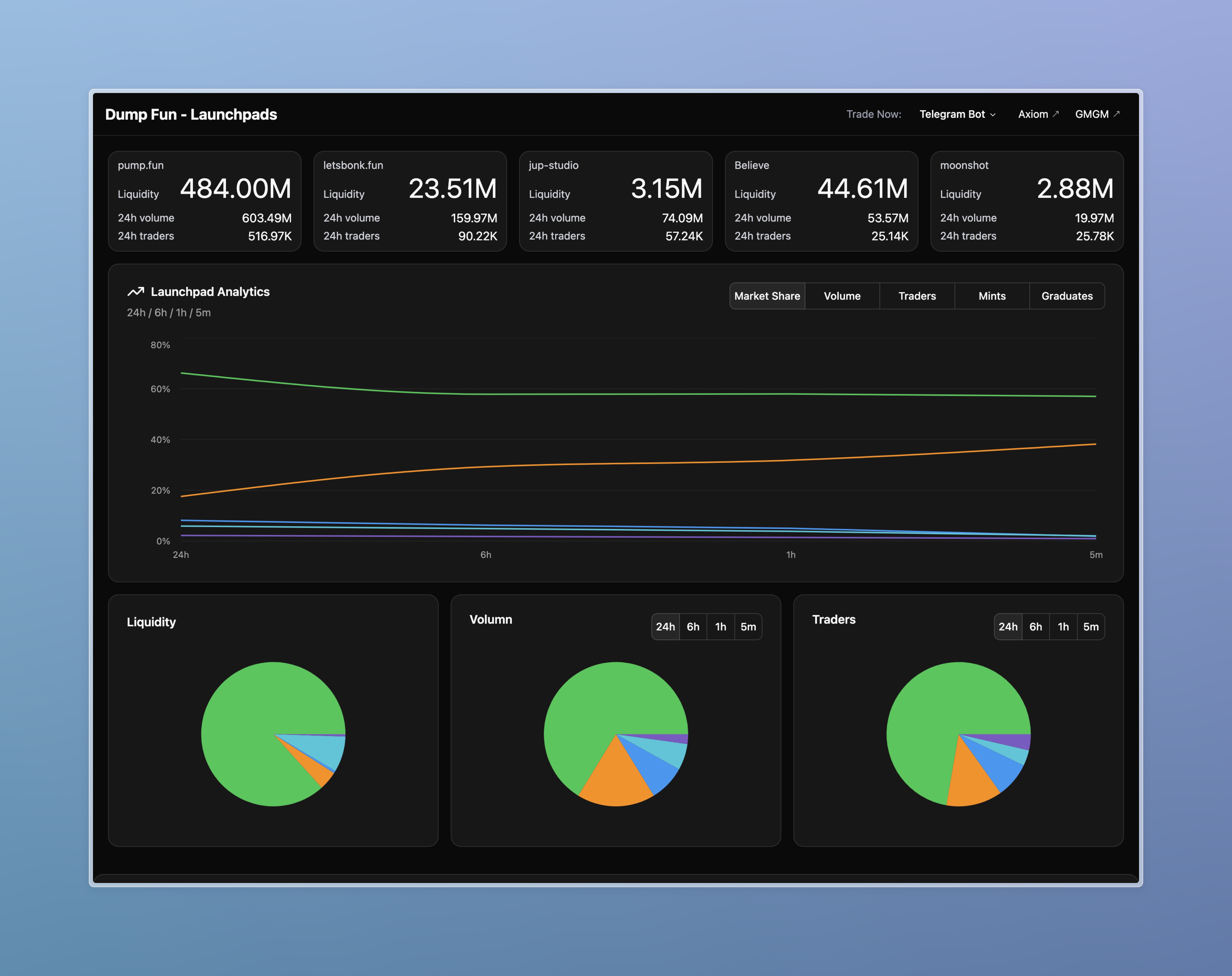
Task: Click the Axiom external link arrow icon
Action: (x=1055, y=114)
